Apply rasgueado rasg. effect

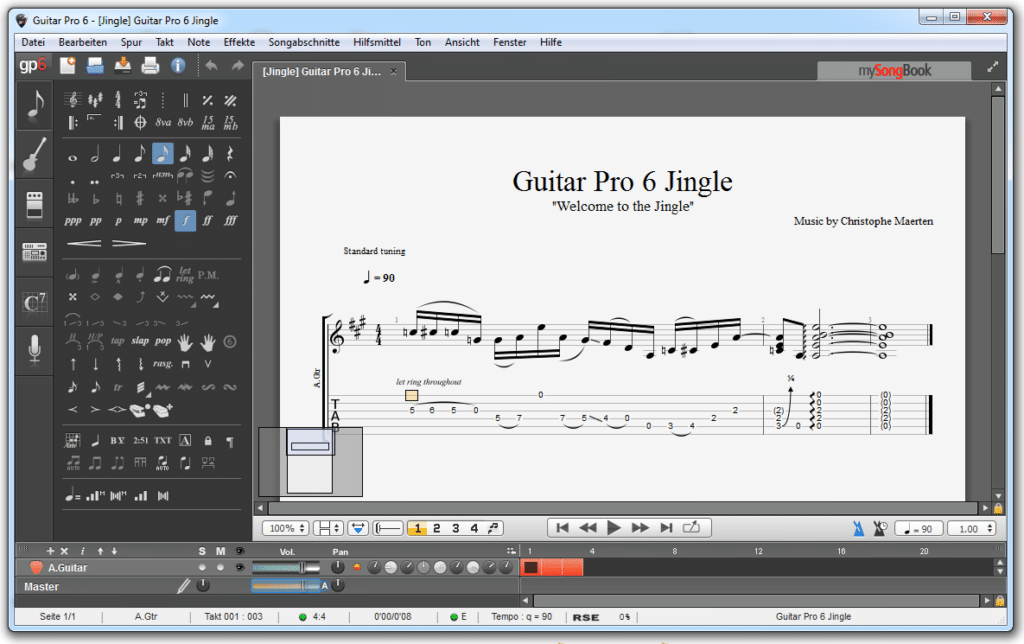click(163, 364)
